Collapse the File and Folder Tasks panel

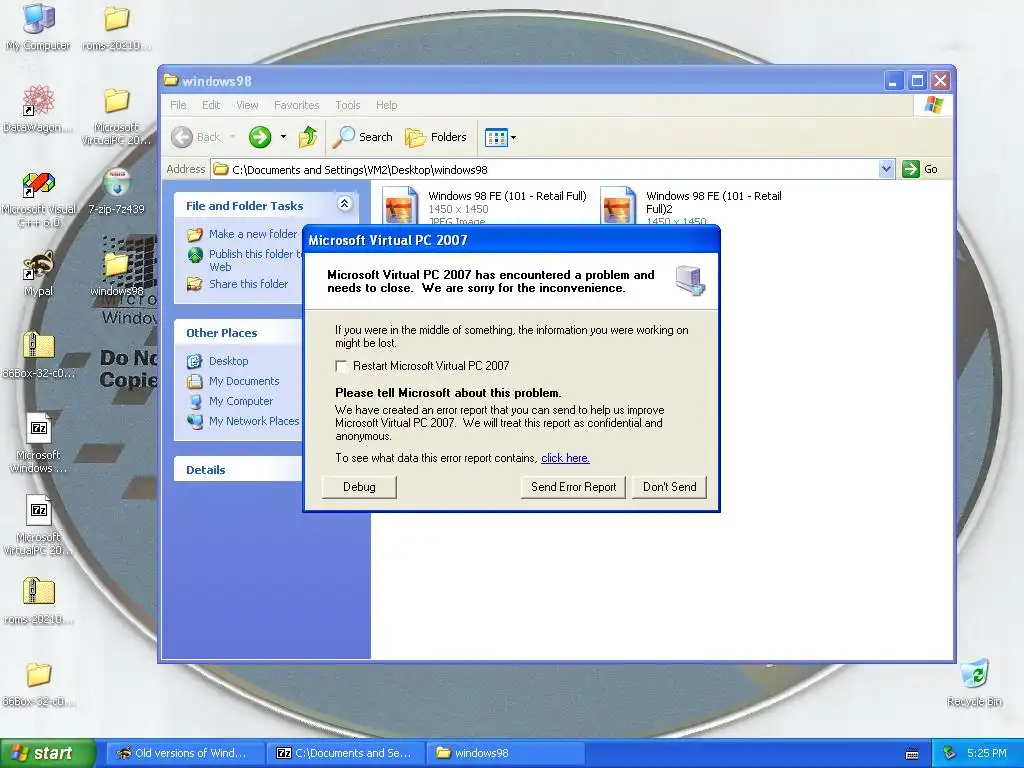tap(344, 204)
